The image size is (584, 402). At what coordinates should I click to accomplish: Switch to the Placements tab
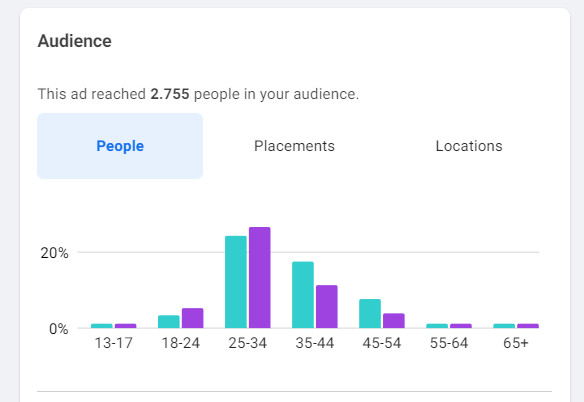click(x=294, y=146)
